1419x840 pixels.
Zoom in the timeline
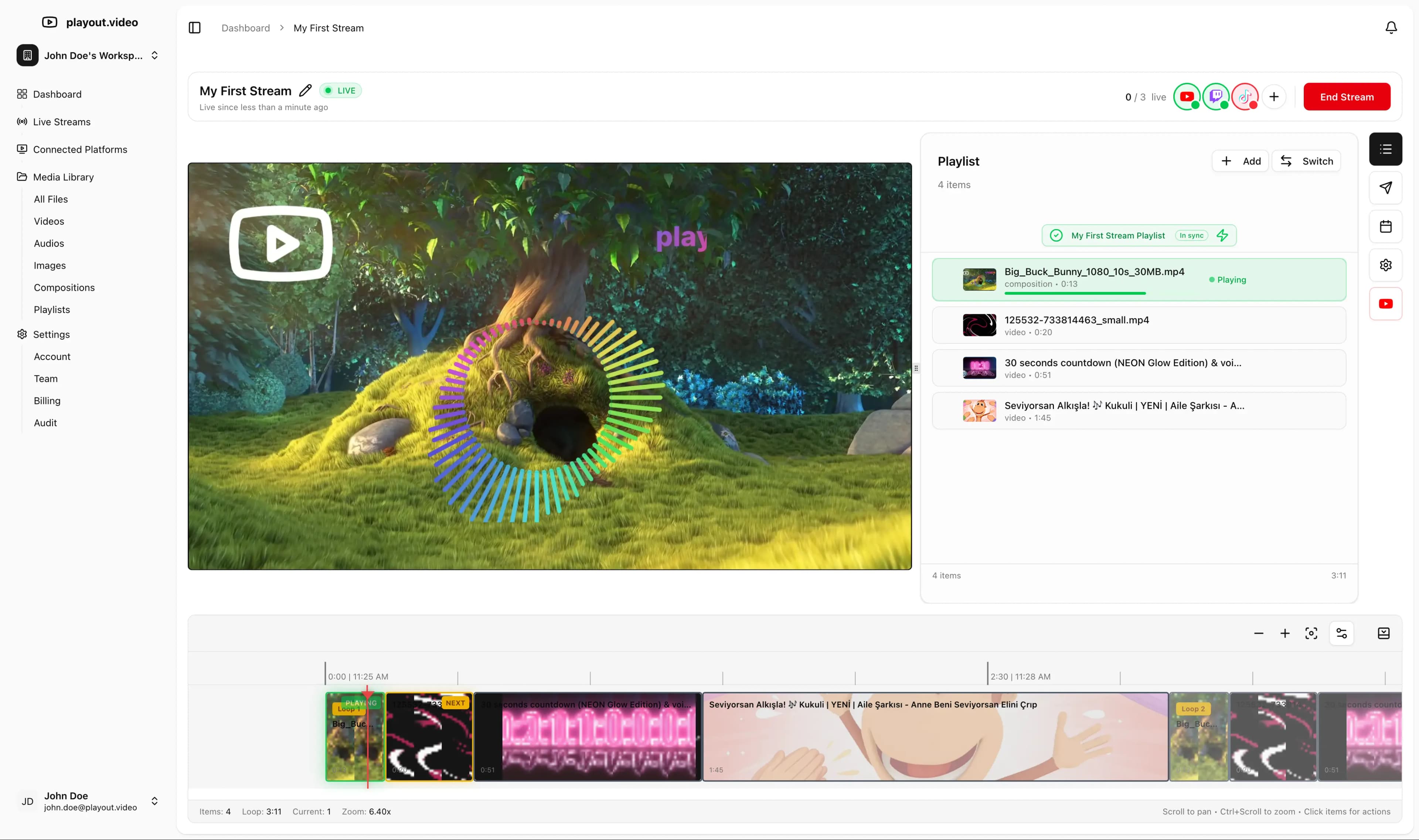(1285, 633)
